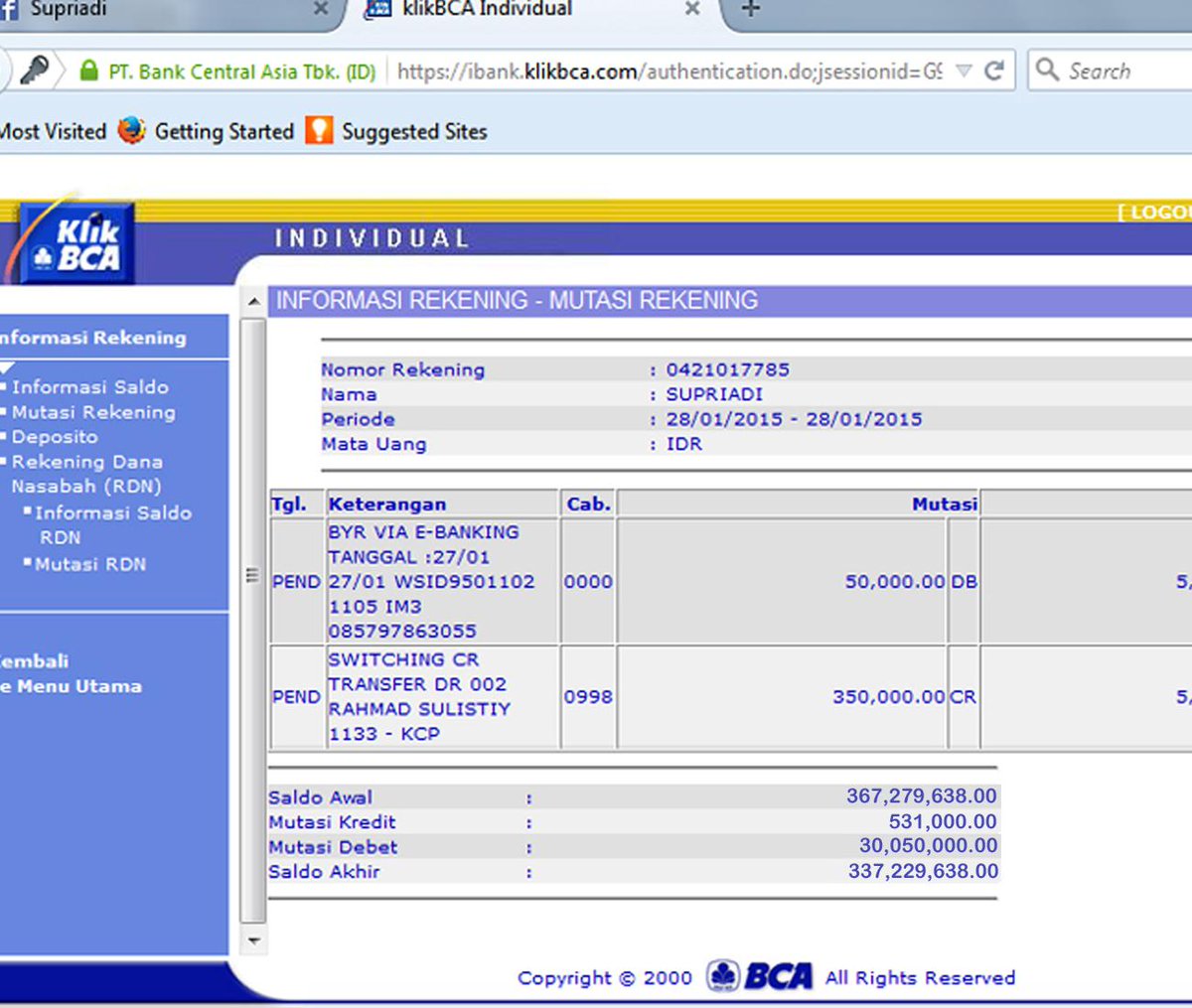This screenshot has width=1192, height=1008.
Task: Click branch code 0000
Action: tap(588, 582)
